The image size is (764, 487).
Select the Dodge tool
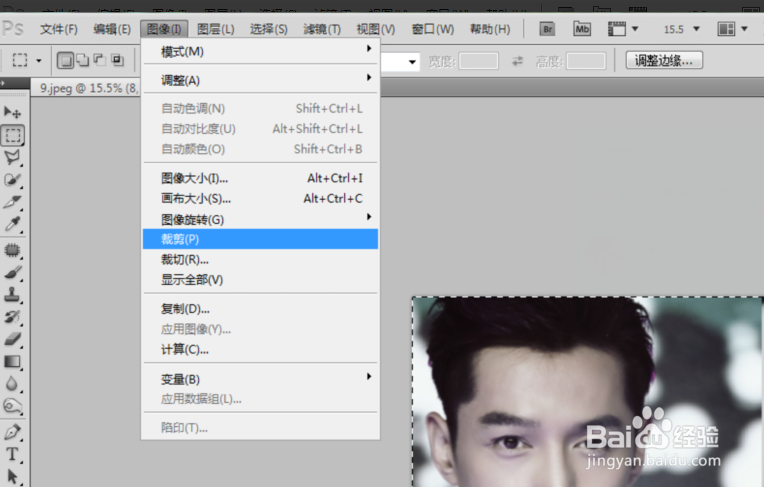pos(12,406)
